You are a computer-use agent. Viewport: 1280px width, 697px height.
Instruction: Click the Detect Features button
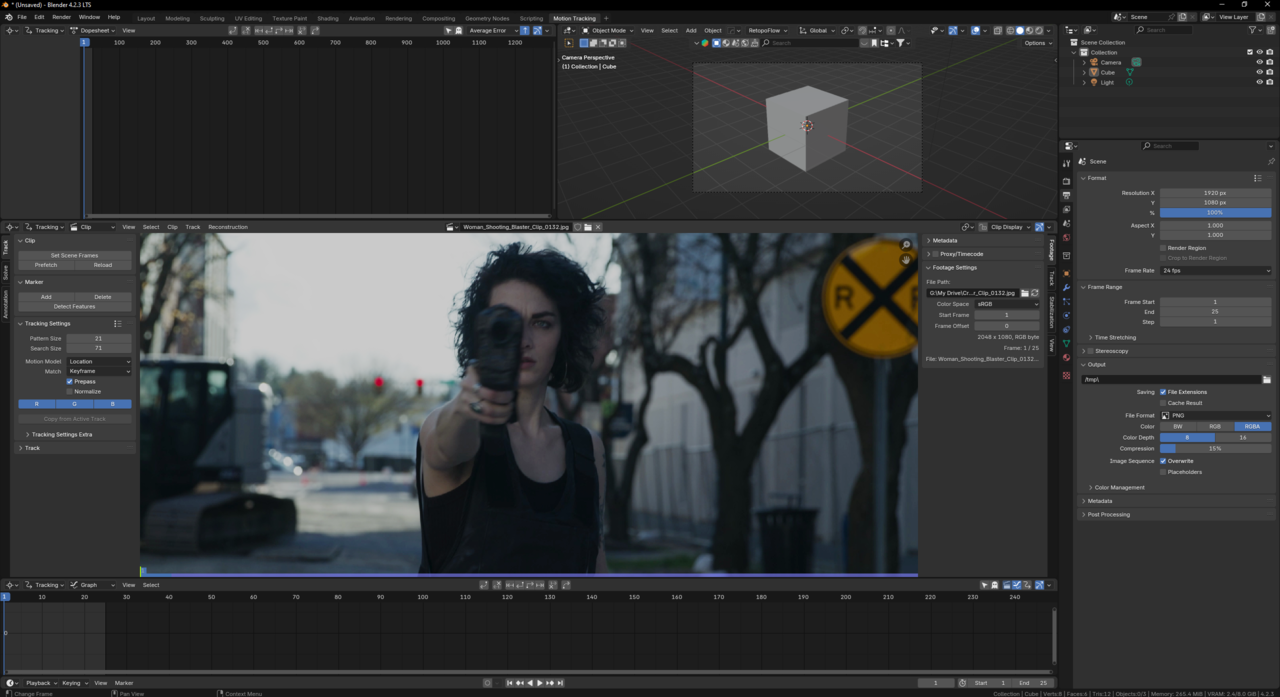(x=74, y=306)
